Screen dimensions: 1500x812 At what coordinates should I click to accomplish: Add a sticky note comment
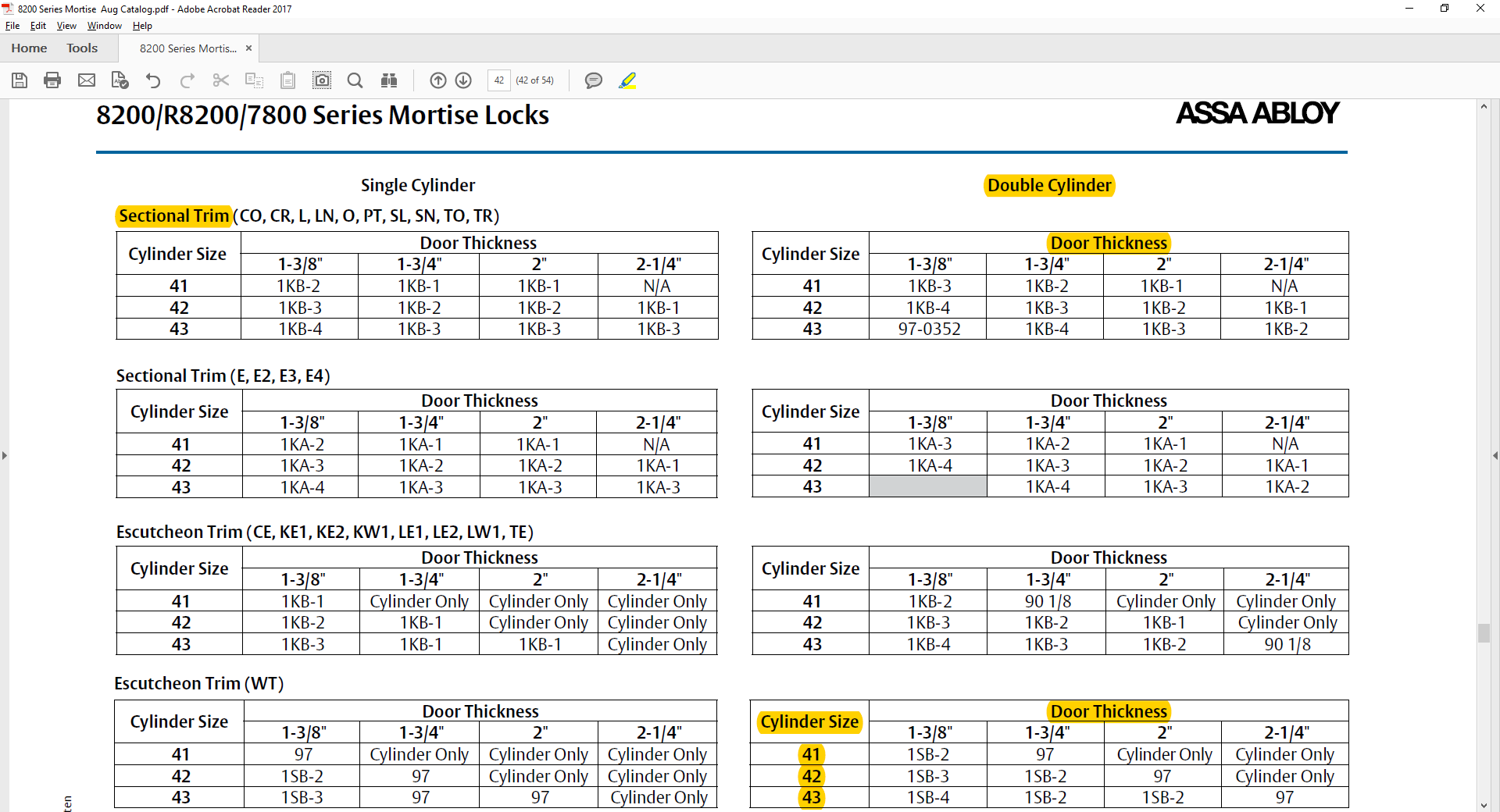[594, 80]
